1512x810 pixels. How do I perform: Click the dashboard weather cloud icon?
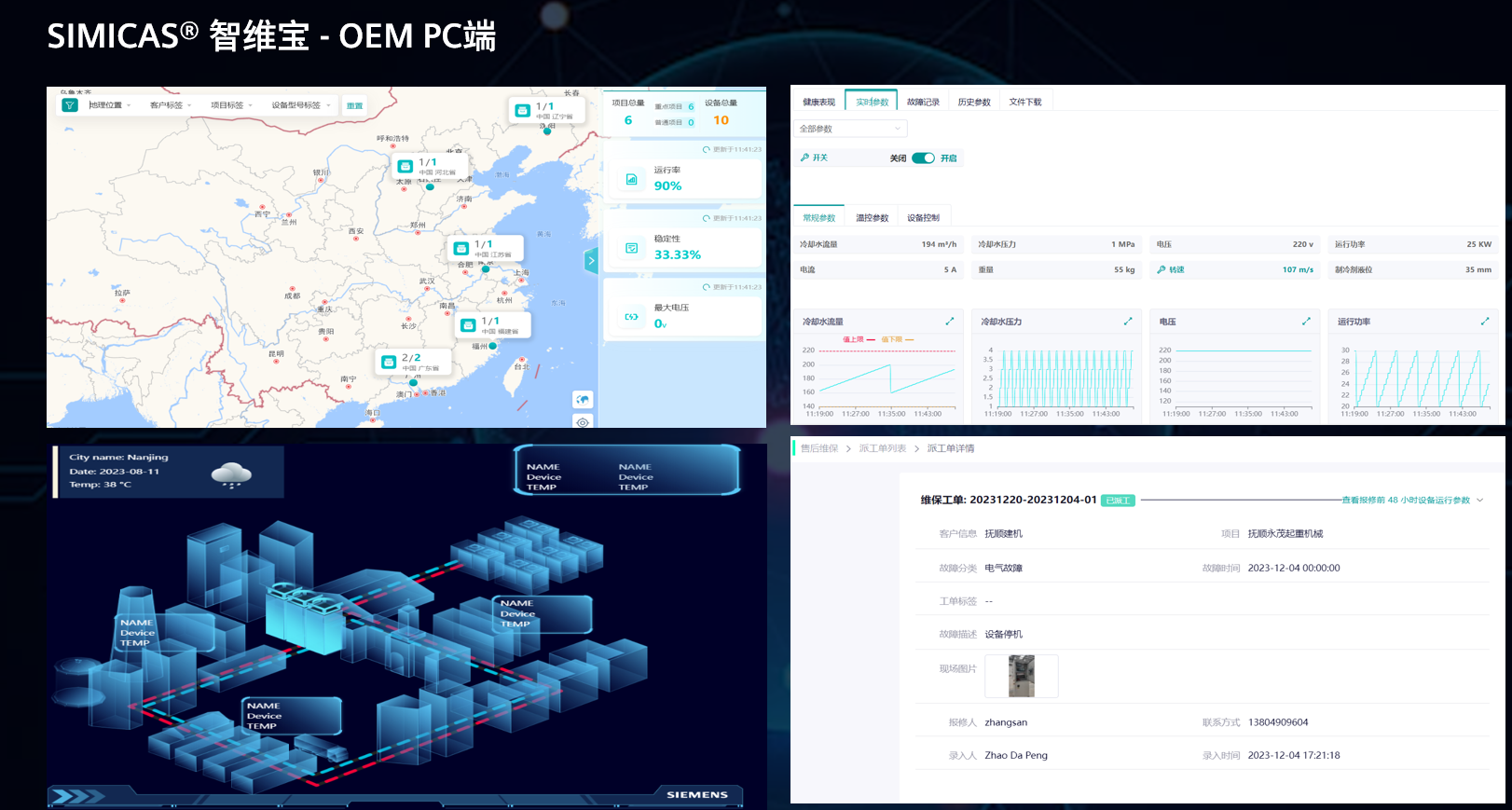[231, 474]
